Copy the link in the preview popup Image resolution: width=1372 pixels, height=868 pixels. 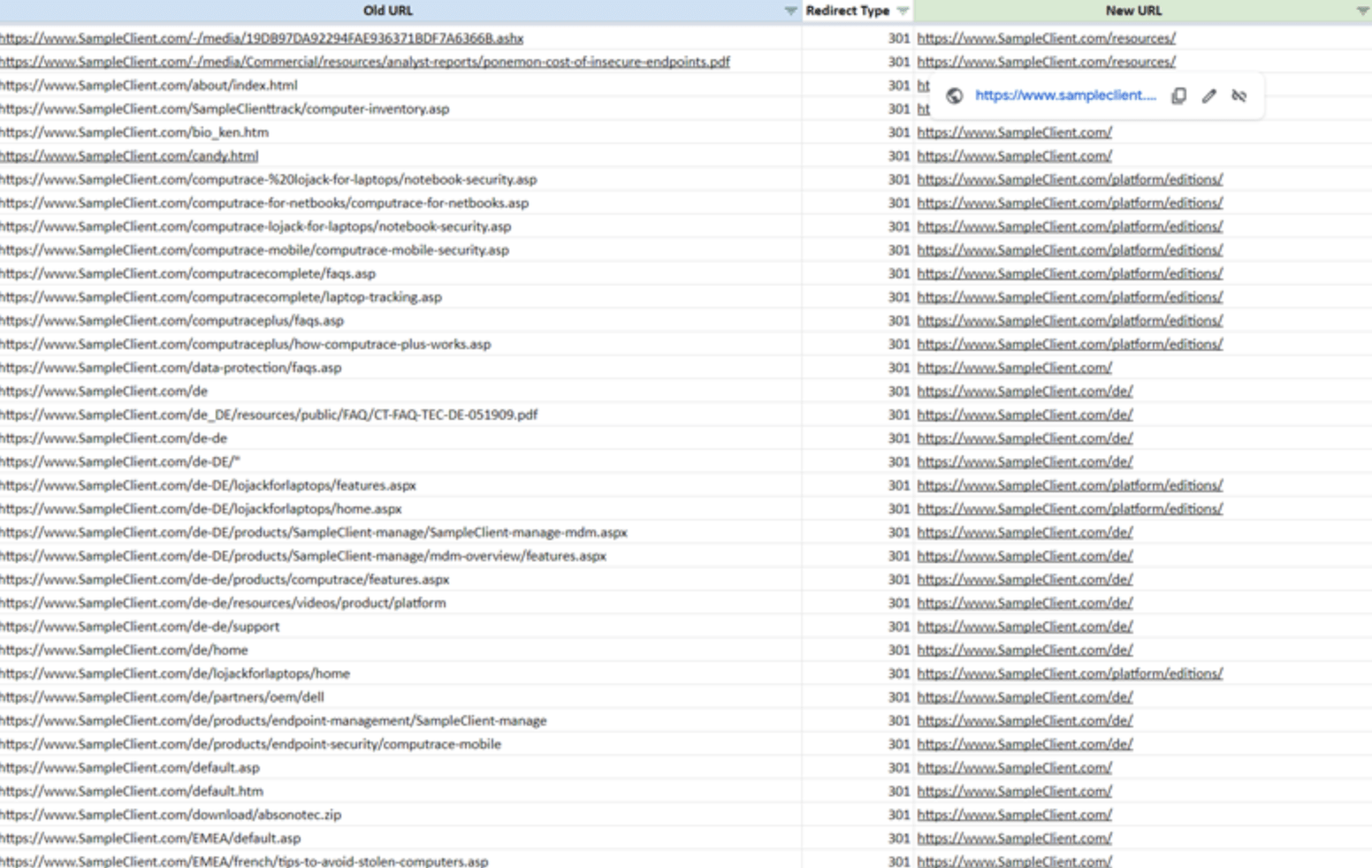1178,95
